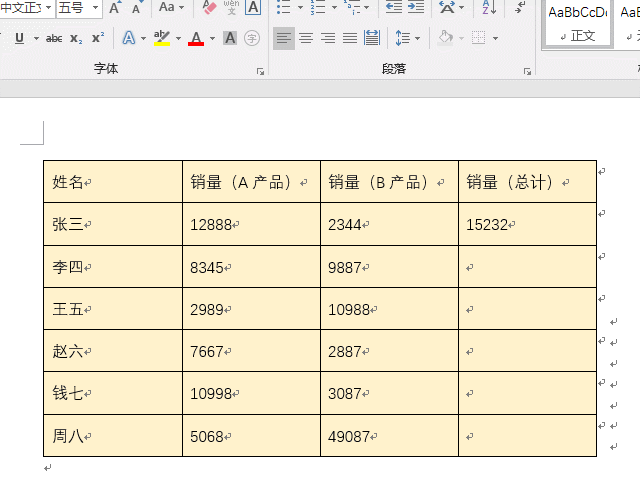The height and width of the screenshot is (480, 640).
Task: Click empty total cell in 周八 row
Action: [527, 436]
